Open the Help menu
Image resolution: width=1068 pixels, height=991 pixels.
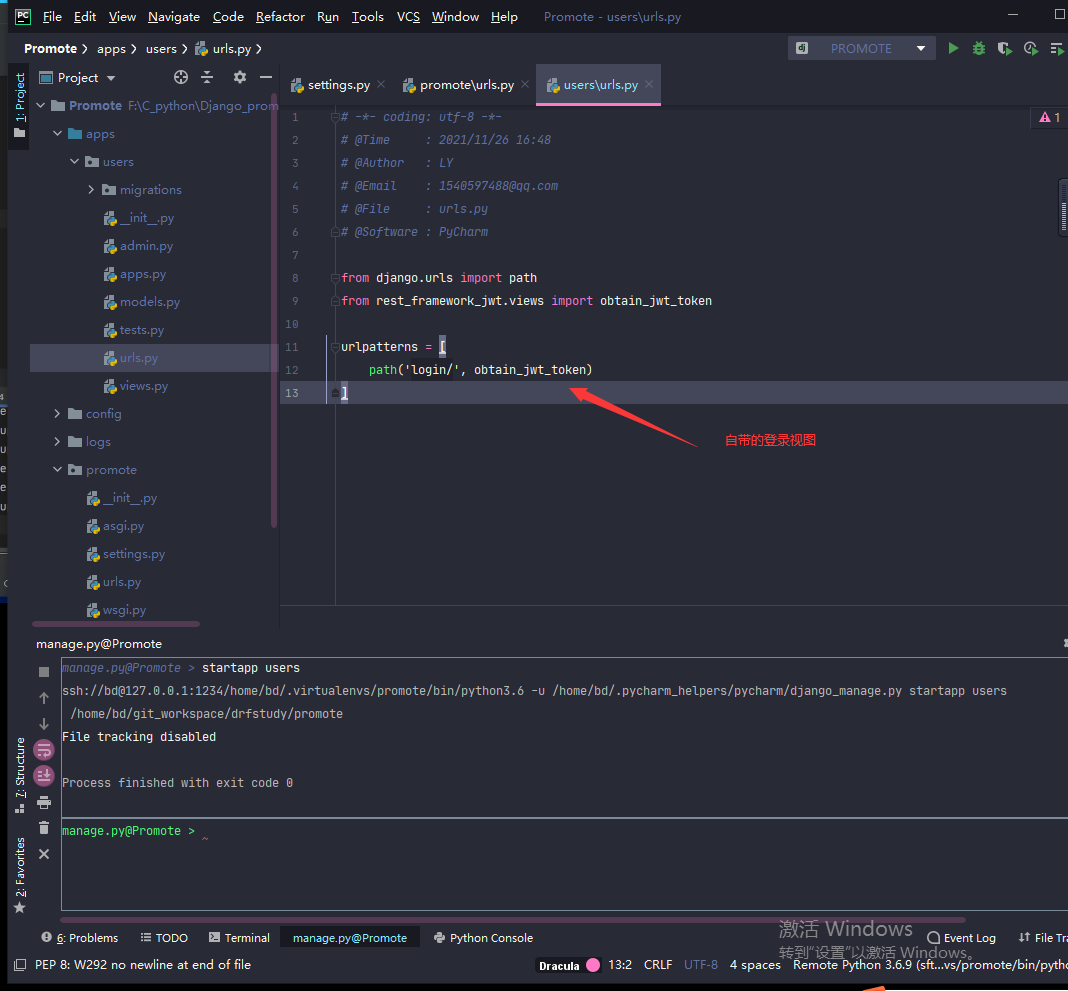click(x=504, y=16)
